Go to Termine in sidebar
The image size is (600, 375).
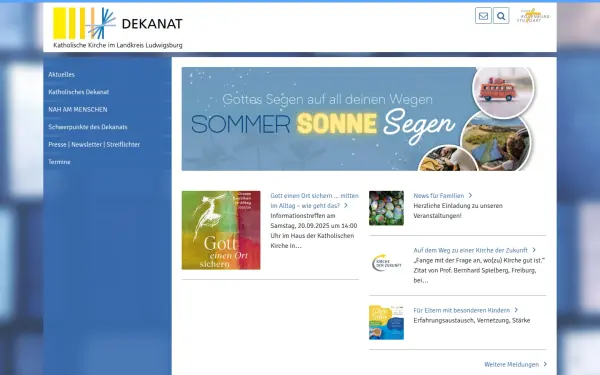(59, 162)
